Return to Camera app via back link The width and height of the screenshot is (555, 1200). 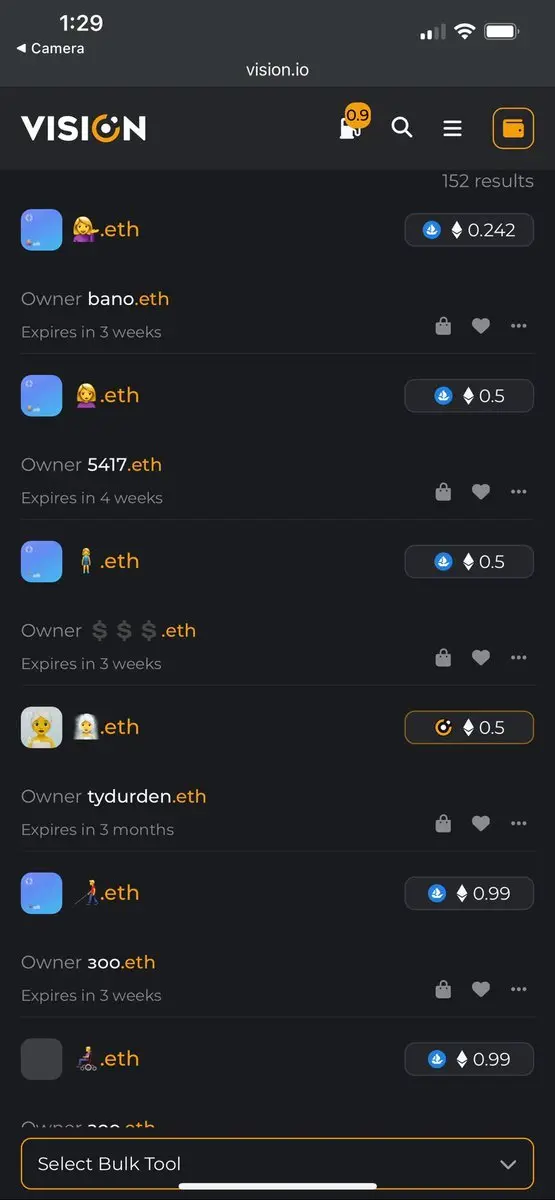(x=50, y=48)
